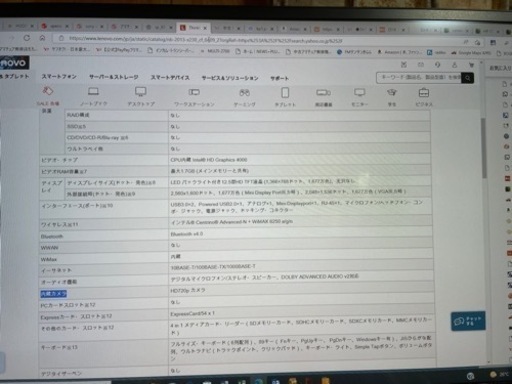Click the RAID構成 row label
Screen dimensions: 512x384
(x=78, y=115)
